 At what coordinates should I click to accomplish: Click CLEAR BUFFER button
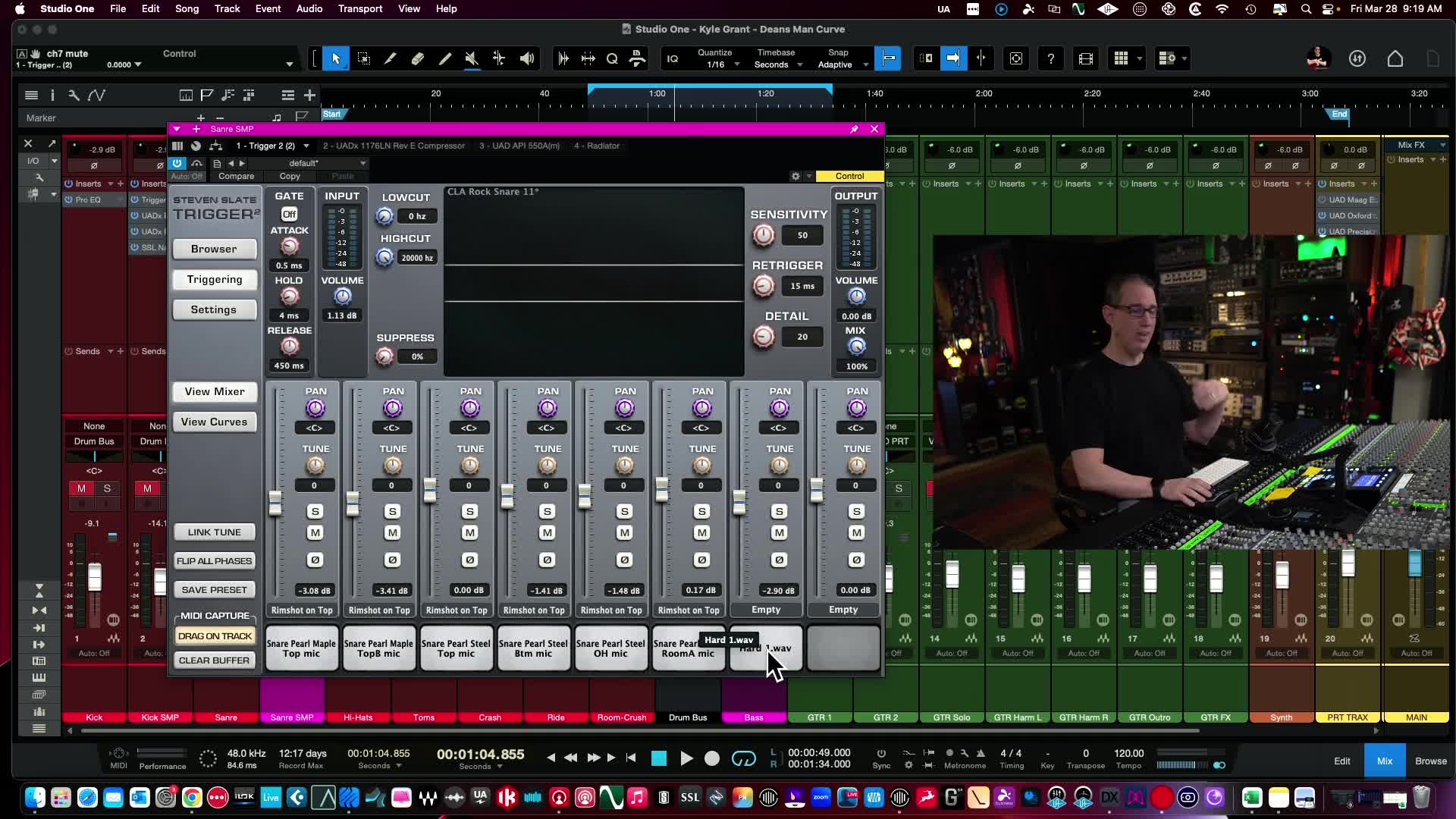pyautogui.click(x=214, y=661)
